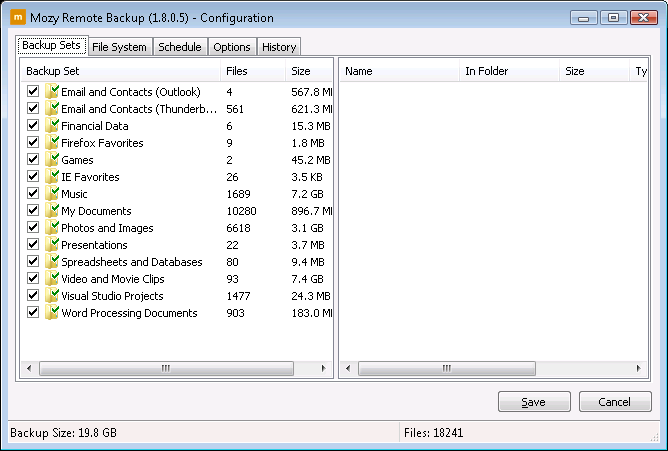
Task: Click the Music backup set folder icon
Action: coord(52,194)
